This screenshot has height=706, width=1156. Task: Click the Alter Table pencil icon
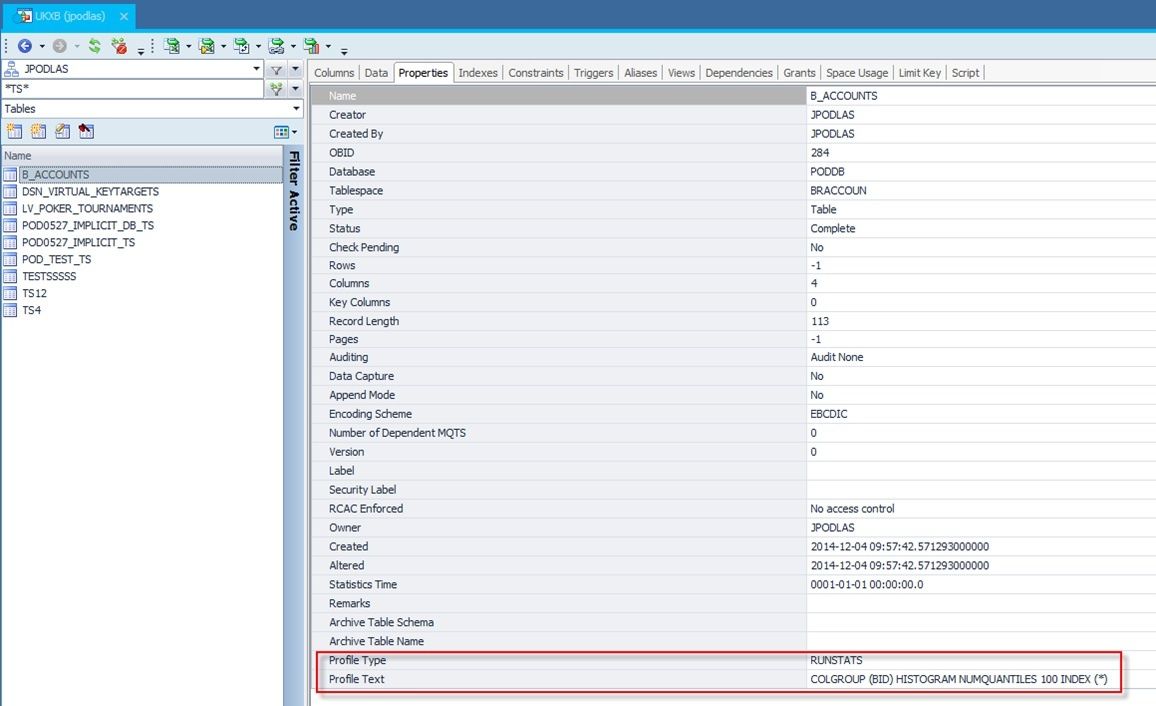(63, 131)
